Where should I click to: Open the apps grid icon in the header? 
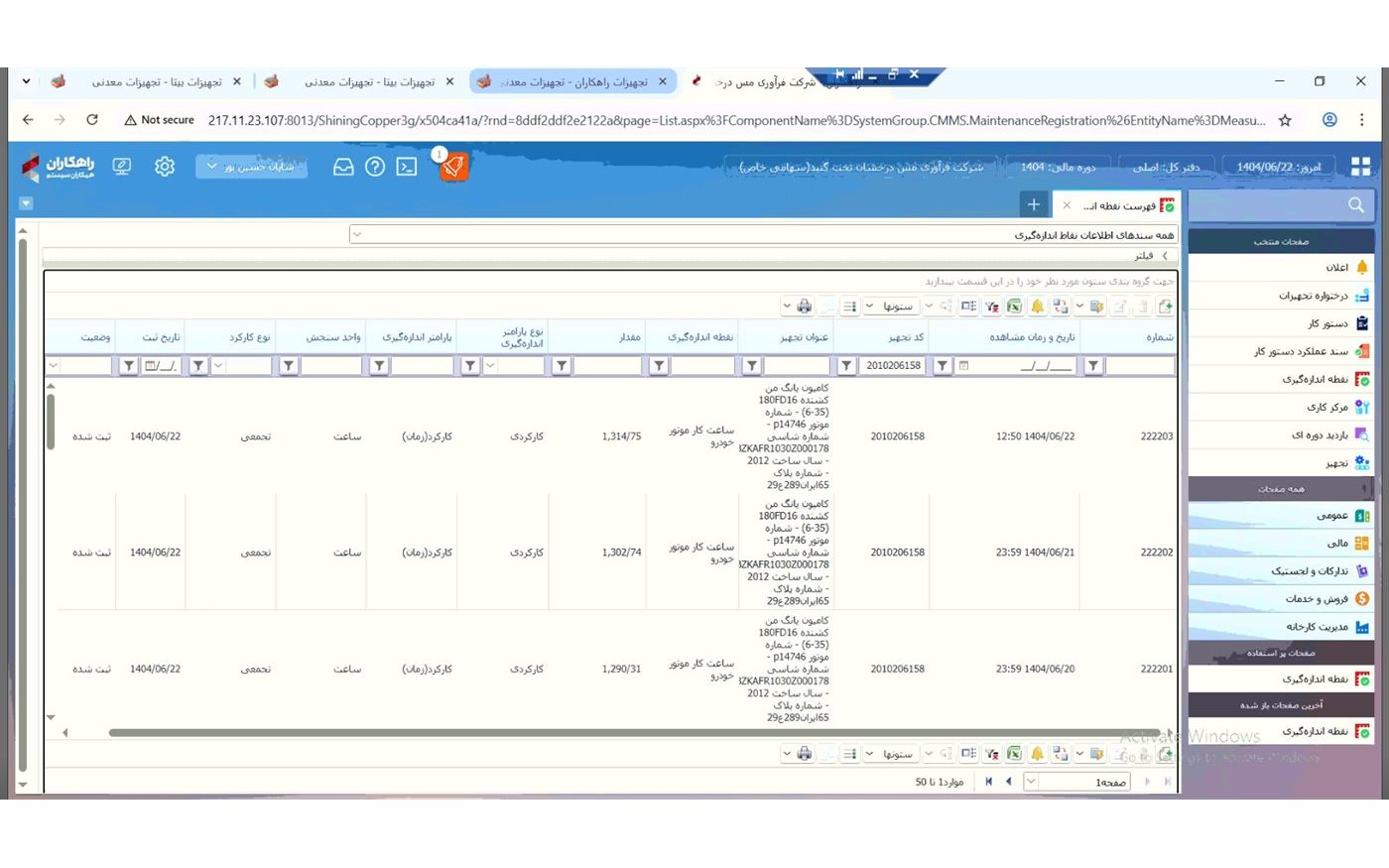1360,167
